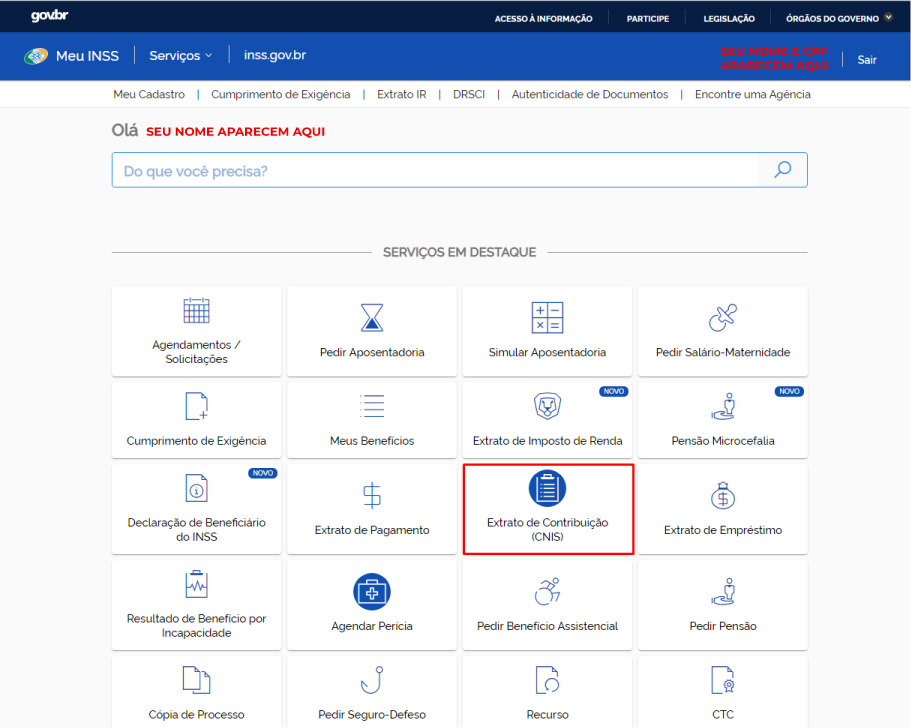This screenshot has height=728, width=911.
Task: Click the search magnifying glass icon
Action: [783, 170]
